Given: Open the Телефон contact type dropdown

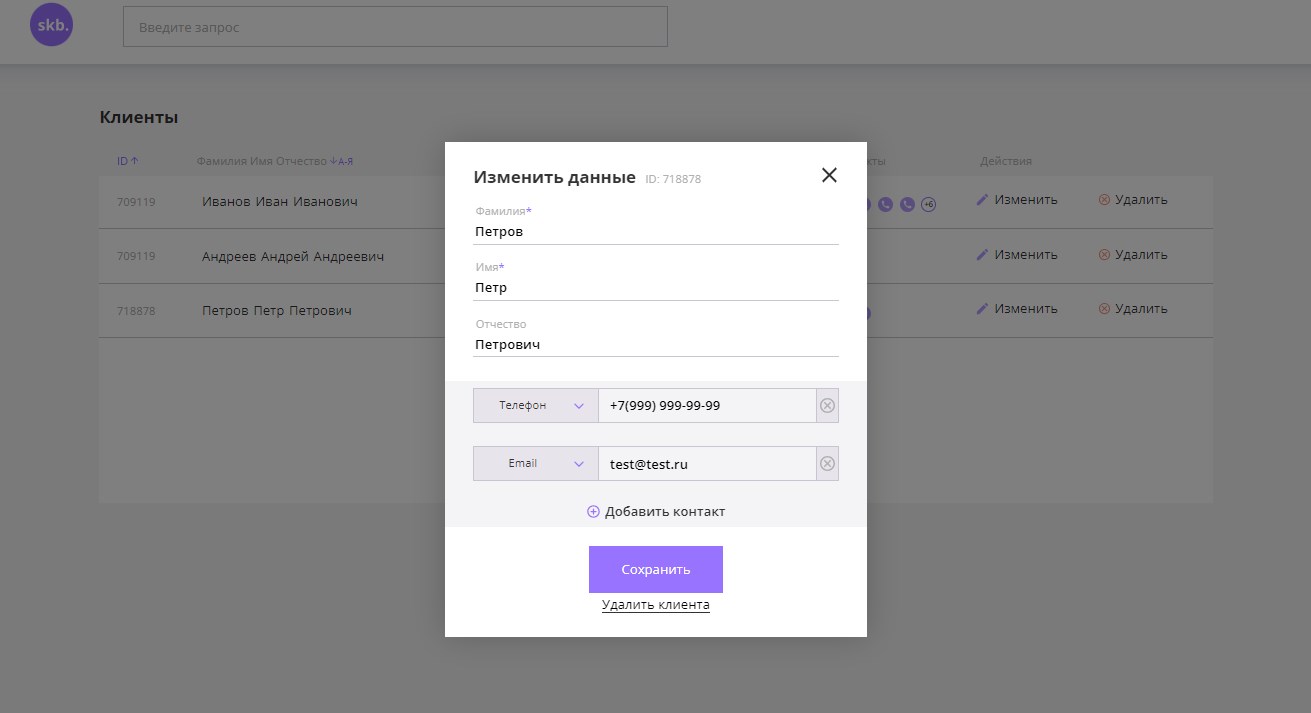Looking at the screenshot, I should pos(536,405).
